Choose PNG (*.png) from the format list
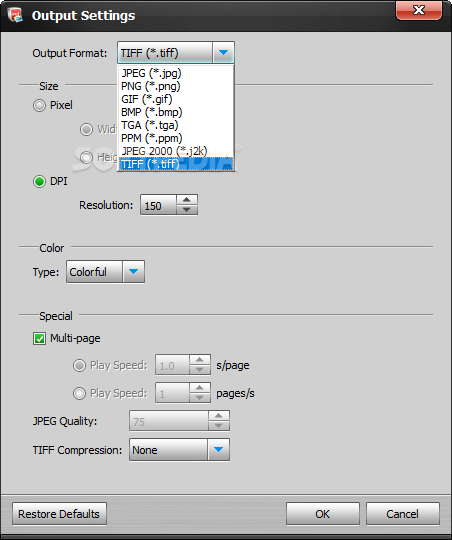The width and height of the screenshot is (452, 540). coord(176,86)
